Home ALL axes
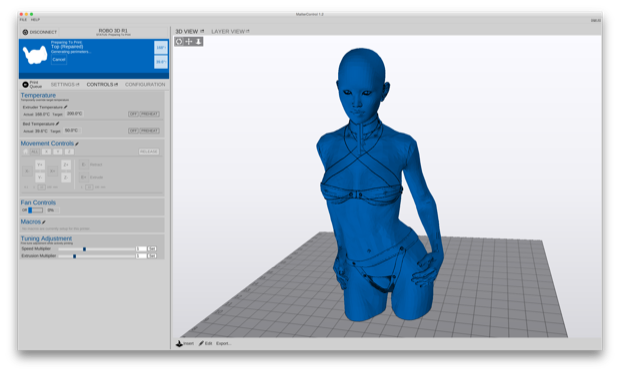 (x=35, y=152)
